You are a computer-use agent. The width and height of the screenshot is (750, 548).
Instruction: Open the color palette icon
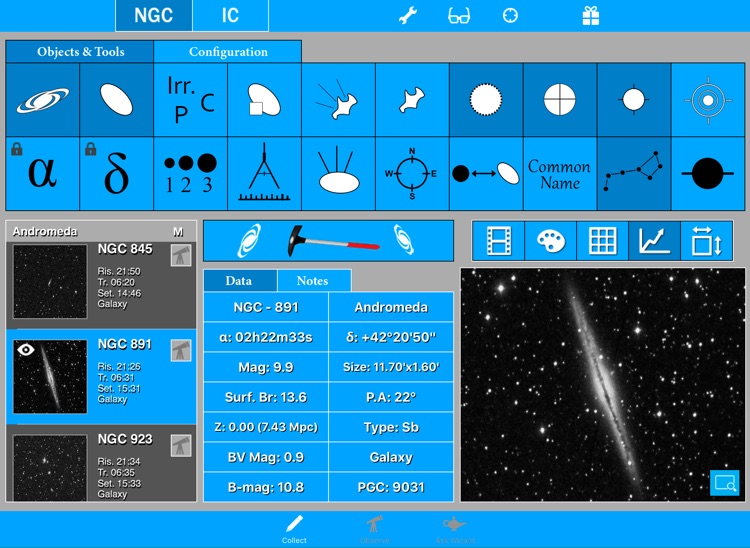coord(551,241)
